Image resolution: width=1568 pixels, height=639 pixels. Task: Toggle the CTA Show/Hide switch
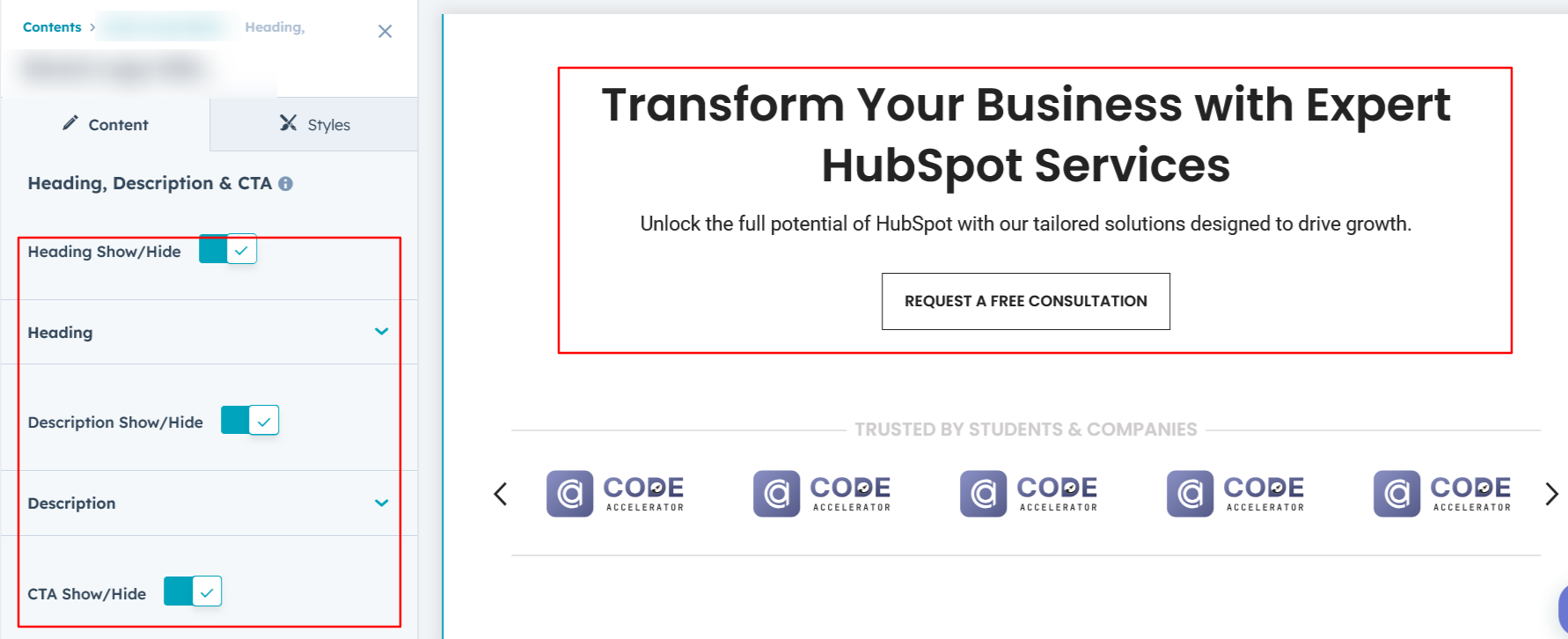coord(193,591)
